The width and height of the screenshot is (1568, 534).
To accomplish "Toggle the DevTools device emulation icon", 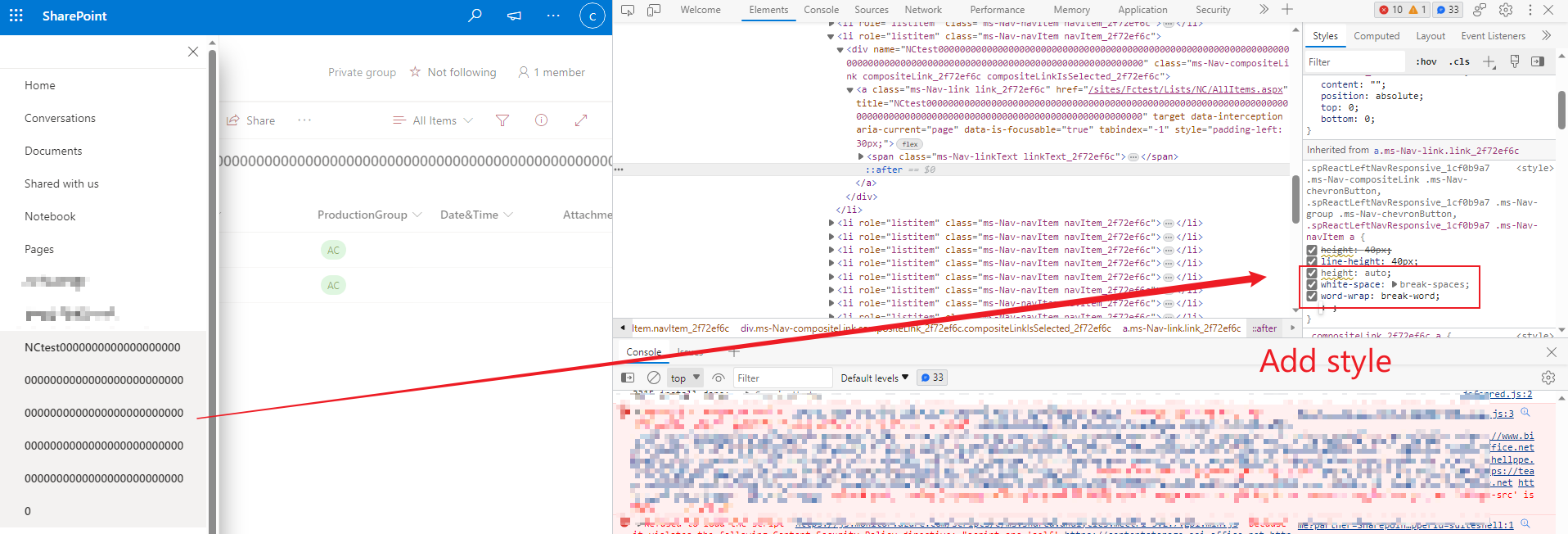I will [x=654, y=10].
